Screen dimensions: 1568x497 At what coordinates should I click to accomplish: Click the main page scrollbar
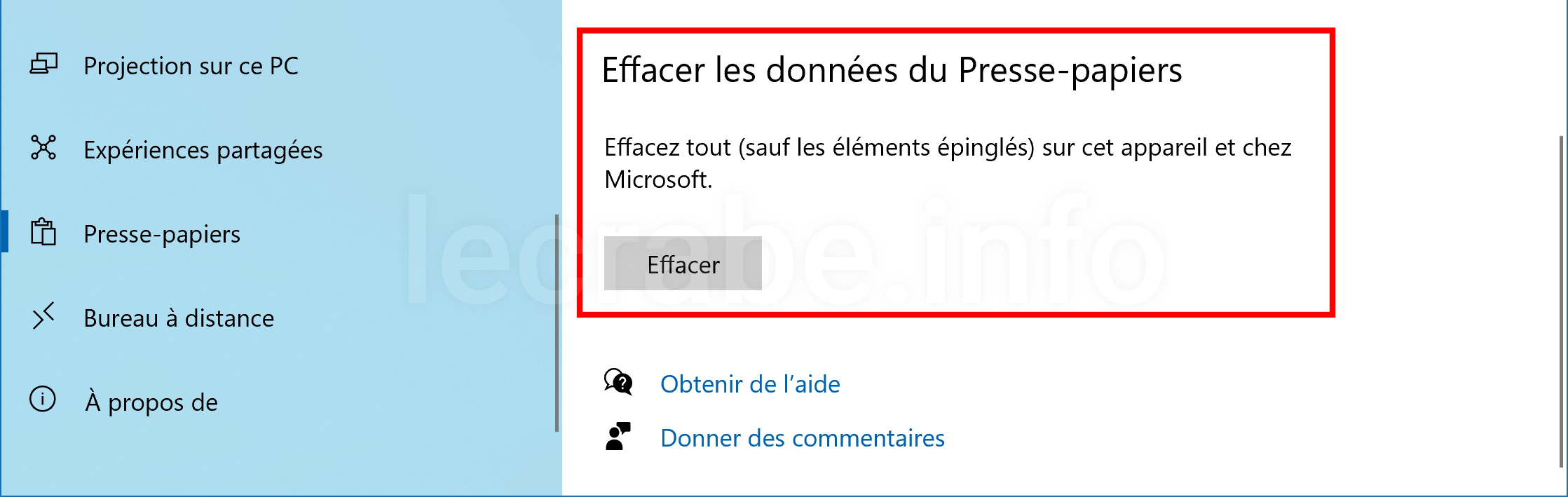tap(1561, 301)
